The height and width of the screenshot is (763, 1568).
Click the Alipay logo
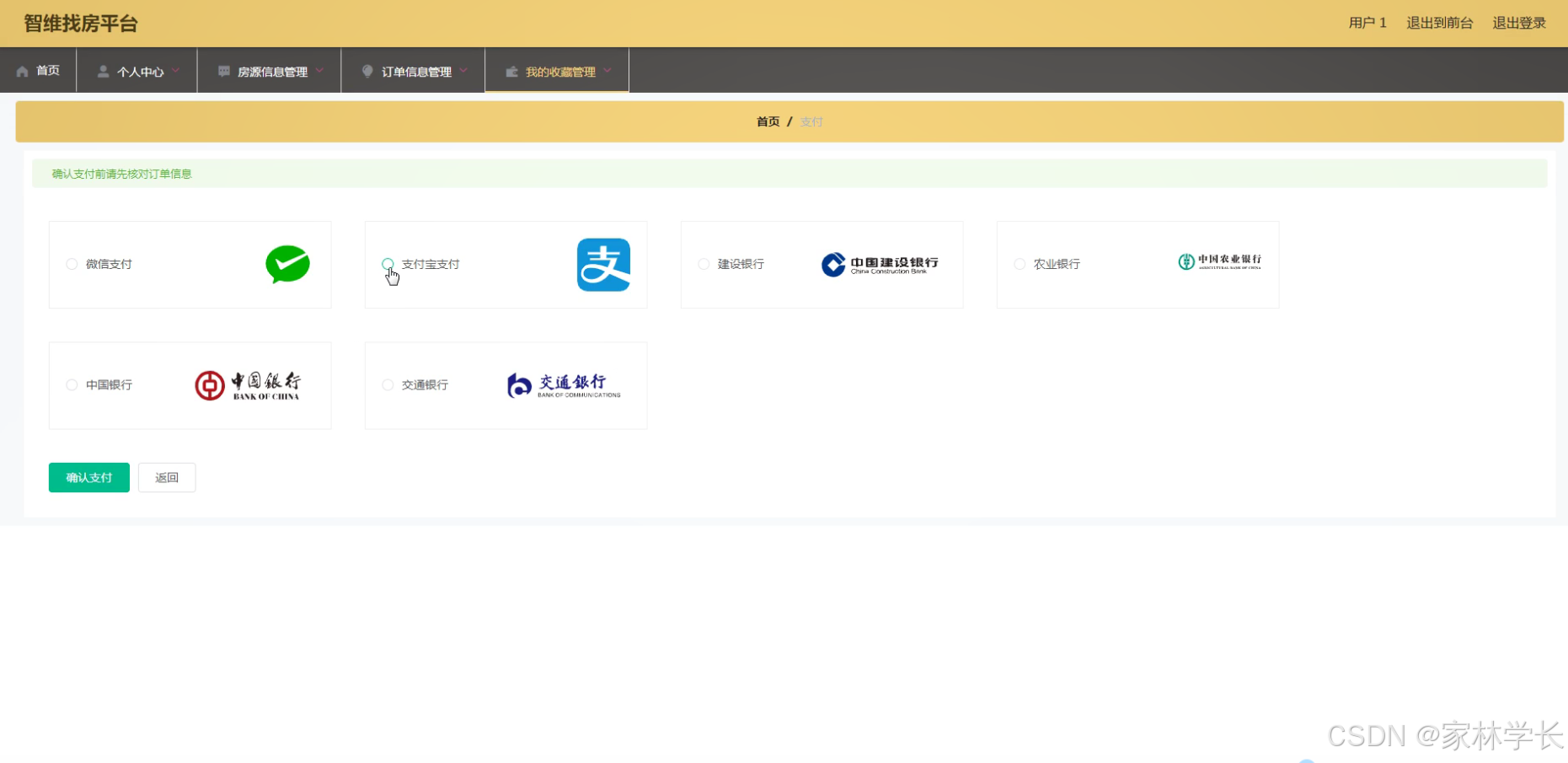pyautogui.click(x=603, y=265)
